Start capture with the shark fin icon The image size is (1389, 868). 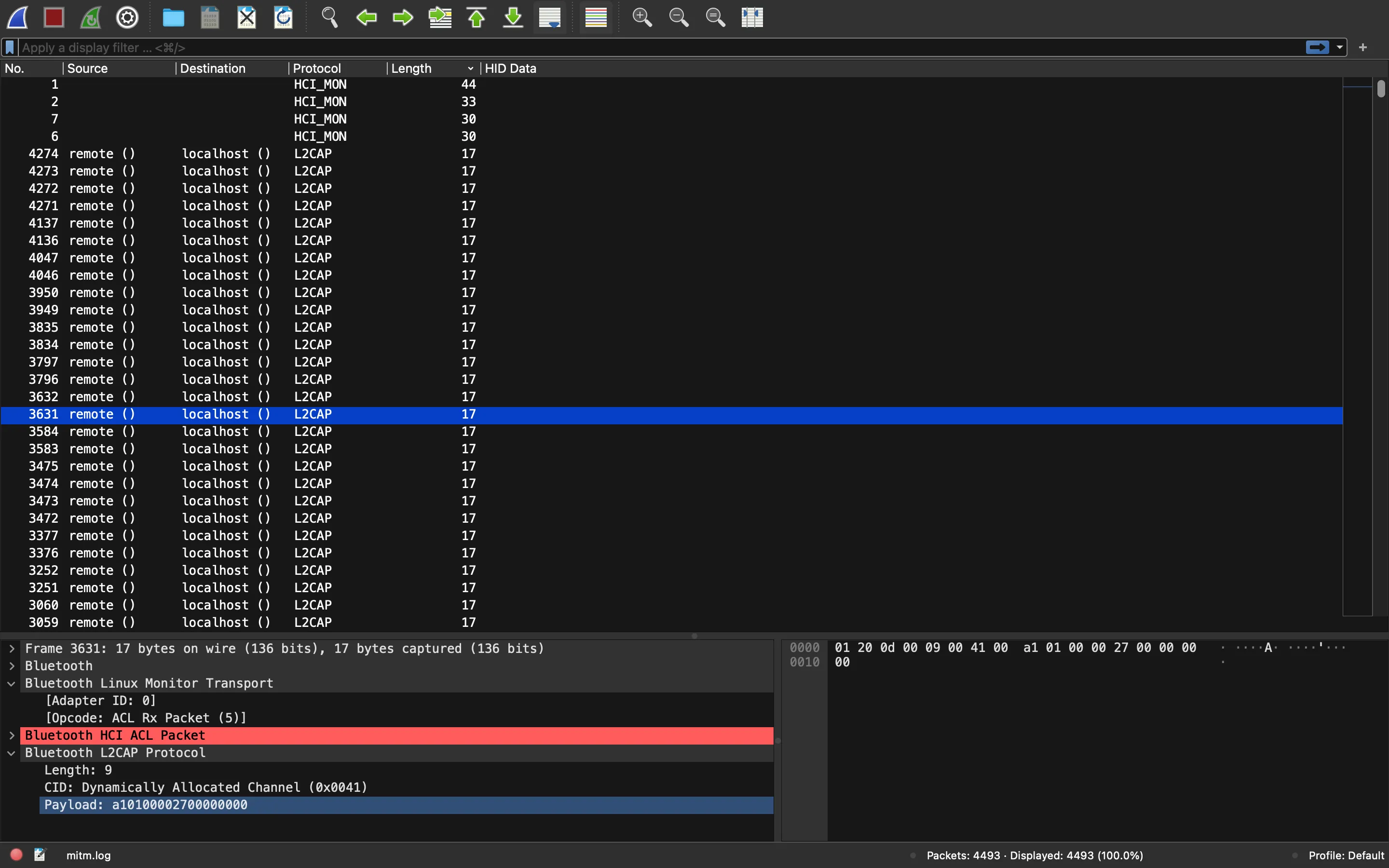pos(17,17)
